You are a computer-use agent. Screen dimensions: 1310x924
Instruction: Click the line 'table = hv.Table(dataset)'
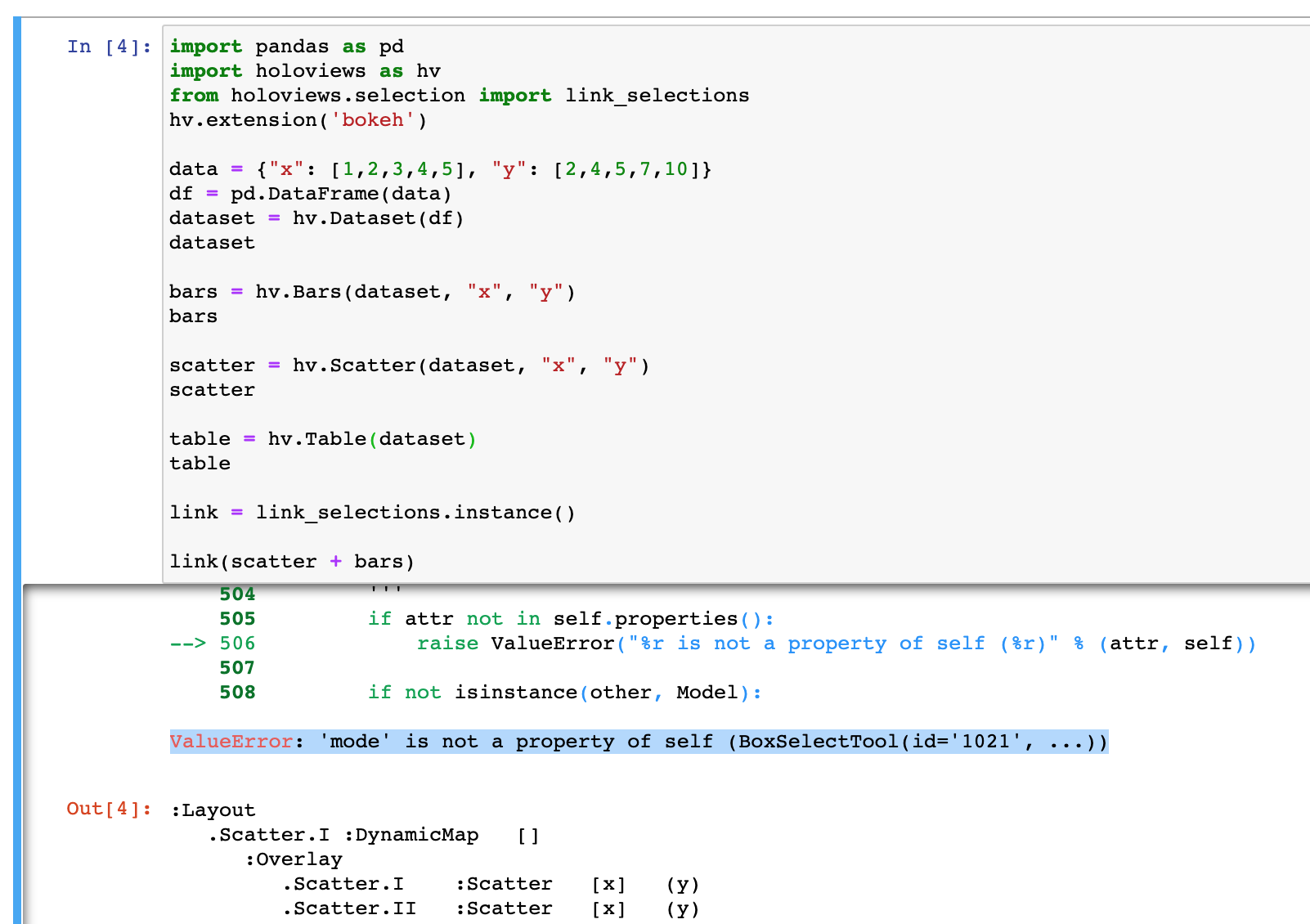[x=323, y=439]
